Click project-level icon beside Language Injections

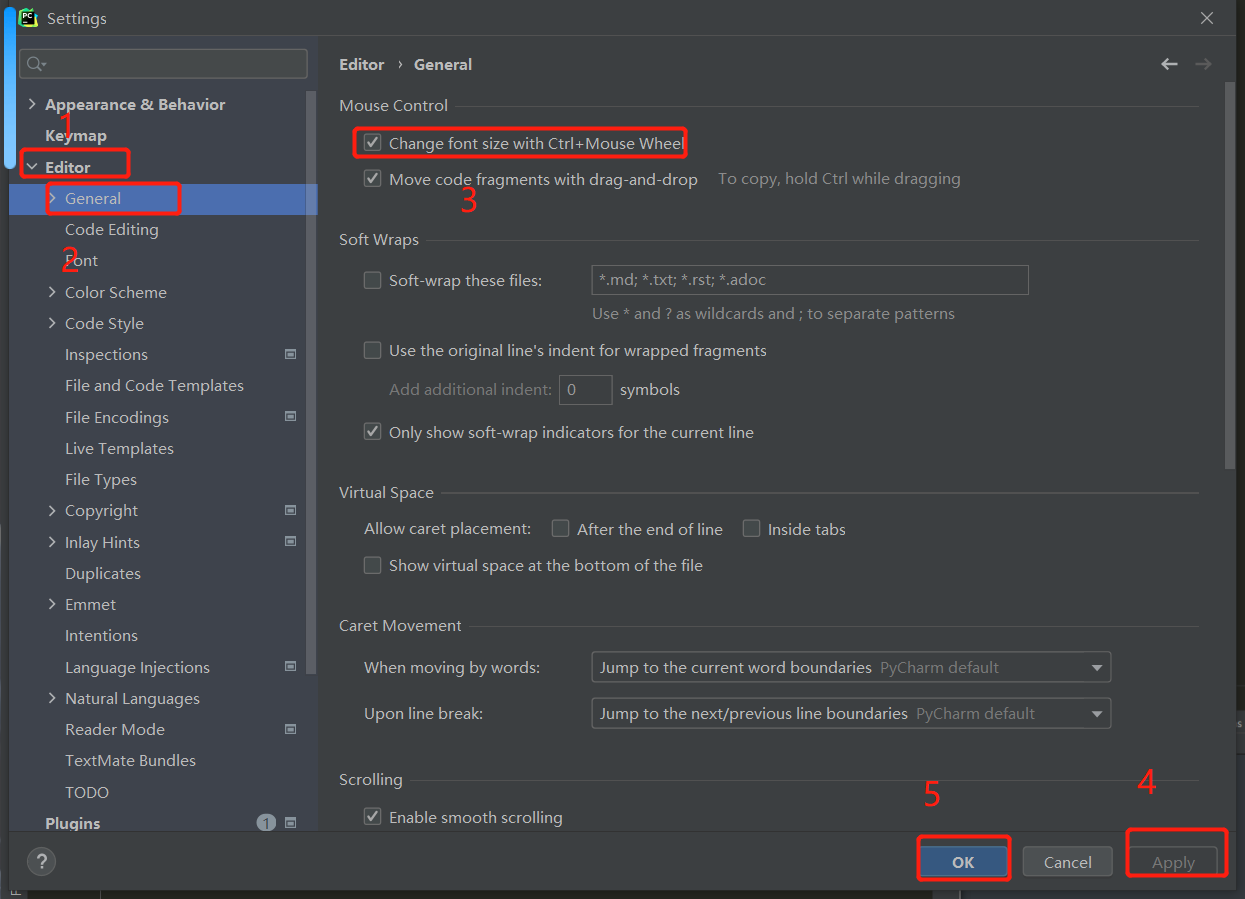[290, 667]
